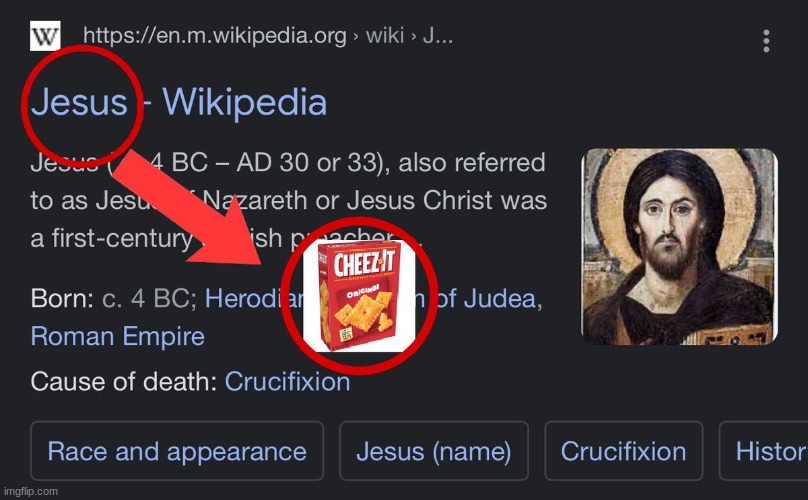The width and height of the screenshot is (808, 500).
Task: Click the "J..." breadcrumb segment
Action: (437, 37)
